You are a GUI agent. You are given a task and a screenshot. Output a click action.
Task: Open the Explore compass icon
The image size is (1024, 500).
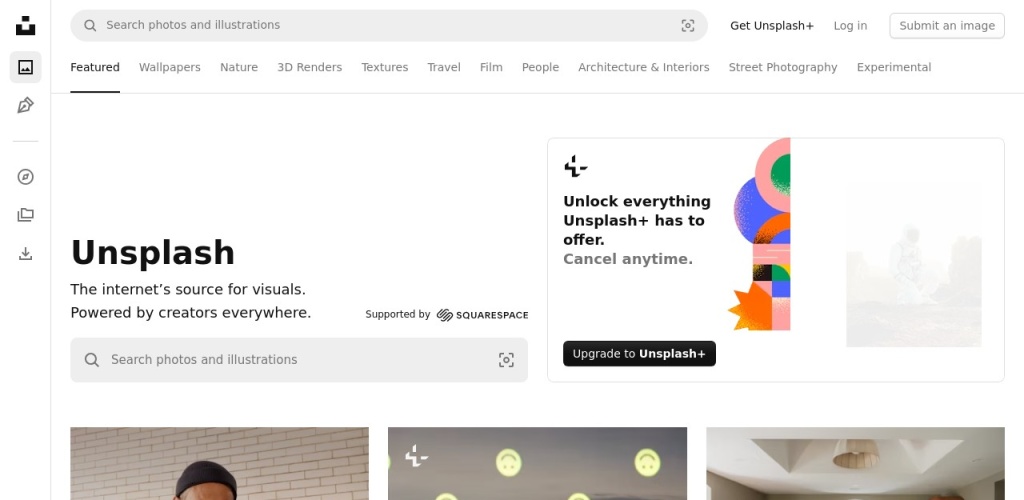pos(25,177)
